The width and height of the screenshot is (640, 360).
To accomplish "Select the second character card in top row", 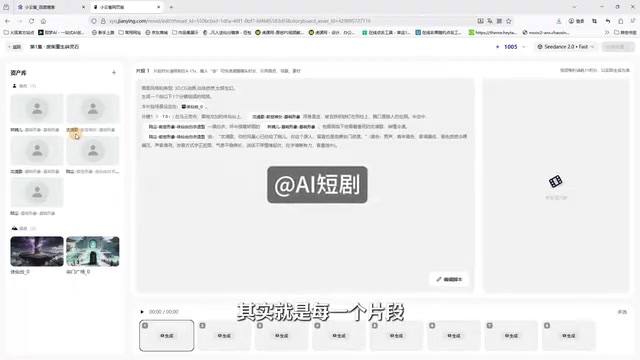I will click(x=93, y=109).
